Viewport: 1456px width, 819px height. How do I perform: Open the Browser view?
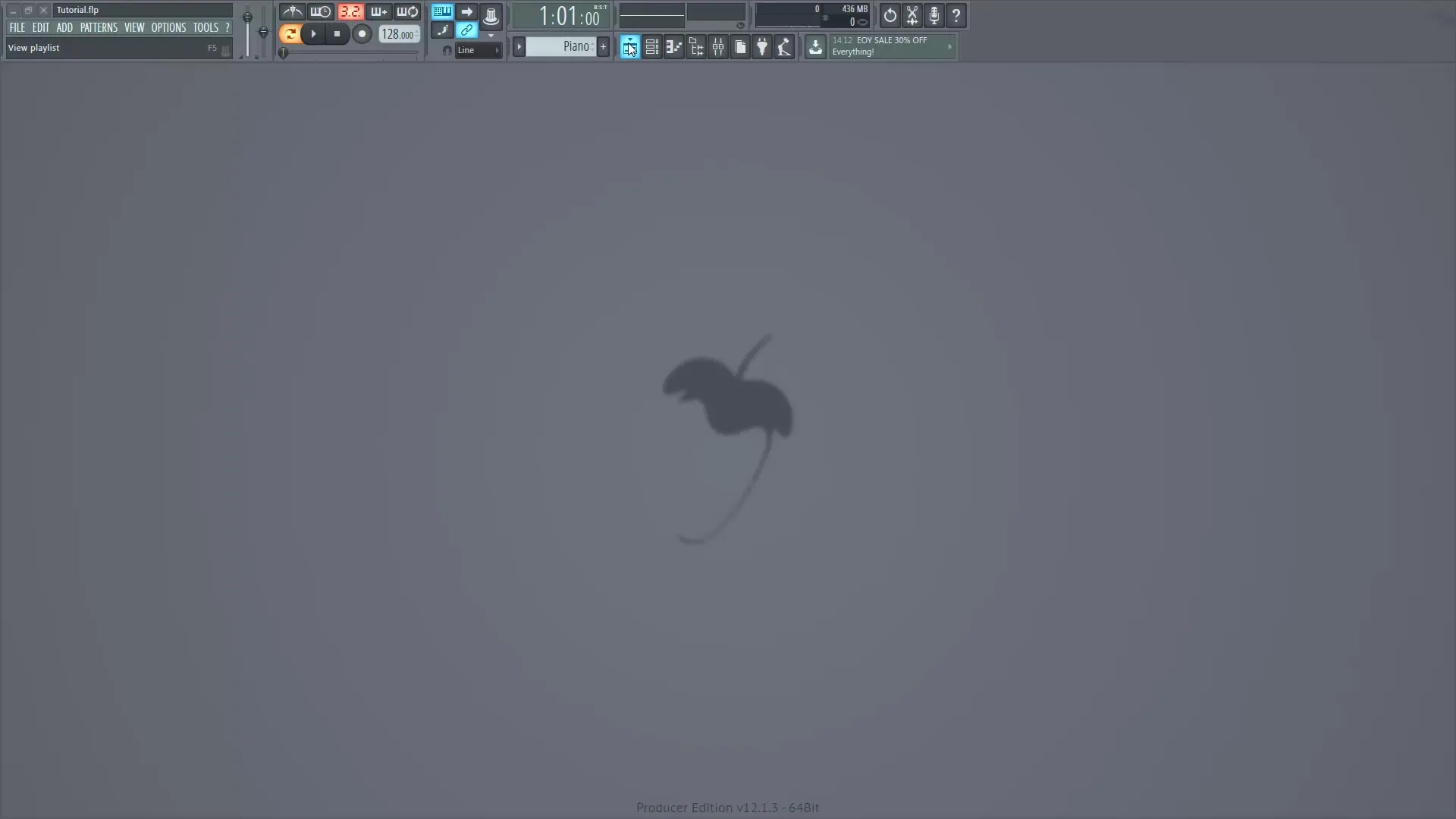(x=695, y=46)
